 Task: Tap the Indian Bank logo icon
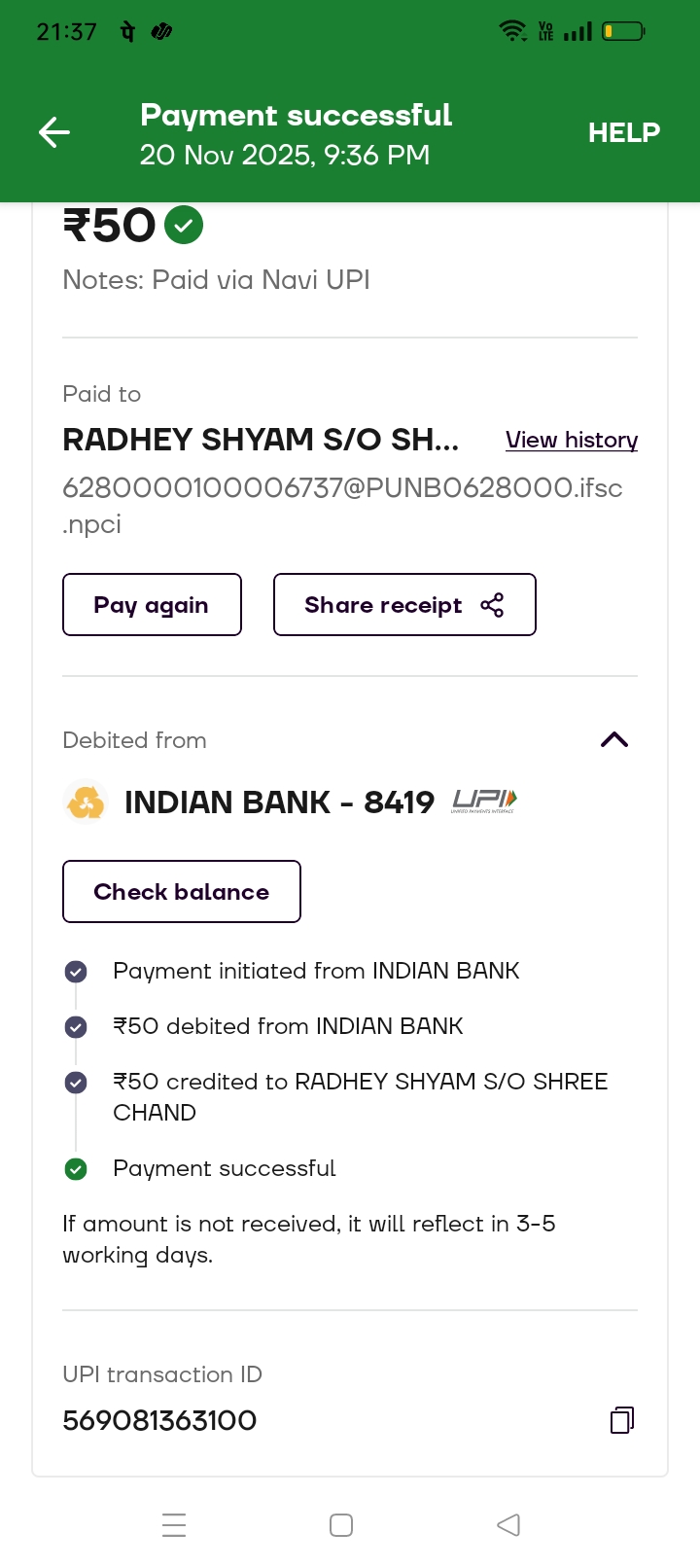86,802
